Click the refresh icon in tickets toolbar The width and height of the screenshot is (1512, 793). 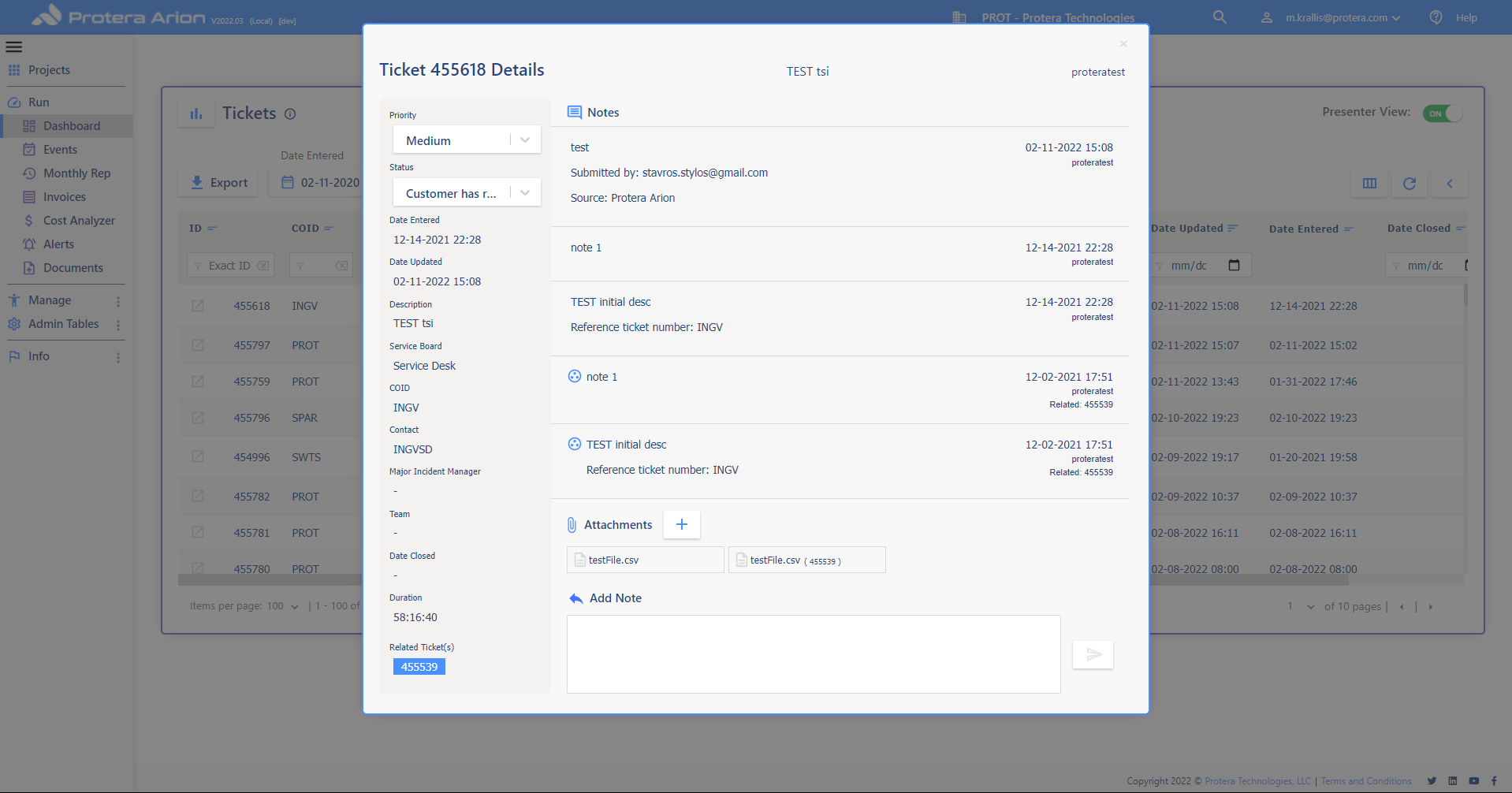click(x=1410, y=184)
